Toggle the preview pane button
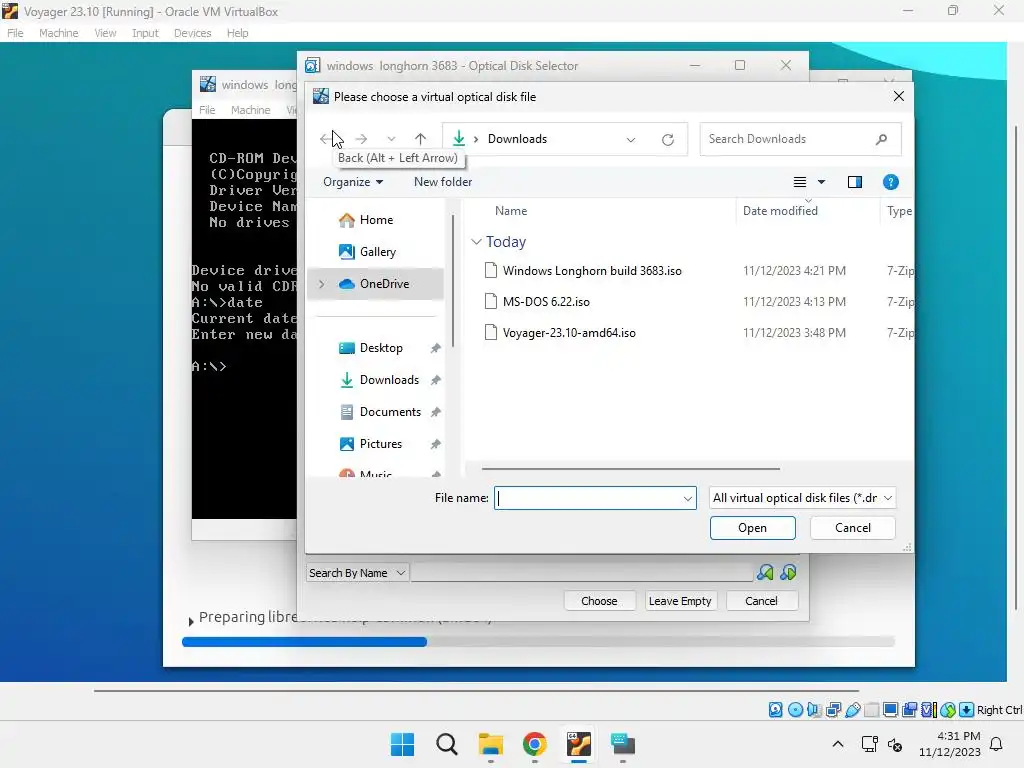The height and width of the screenshot is (768, 1024). pyautogui.click(x=854, y=182)
